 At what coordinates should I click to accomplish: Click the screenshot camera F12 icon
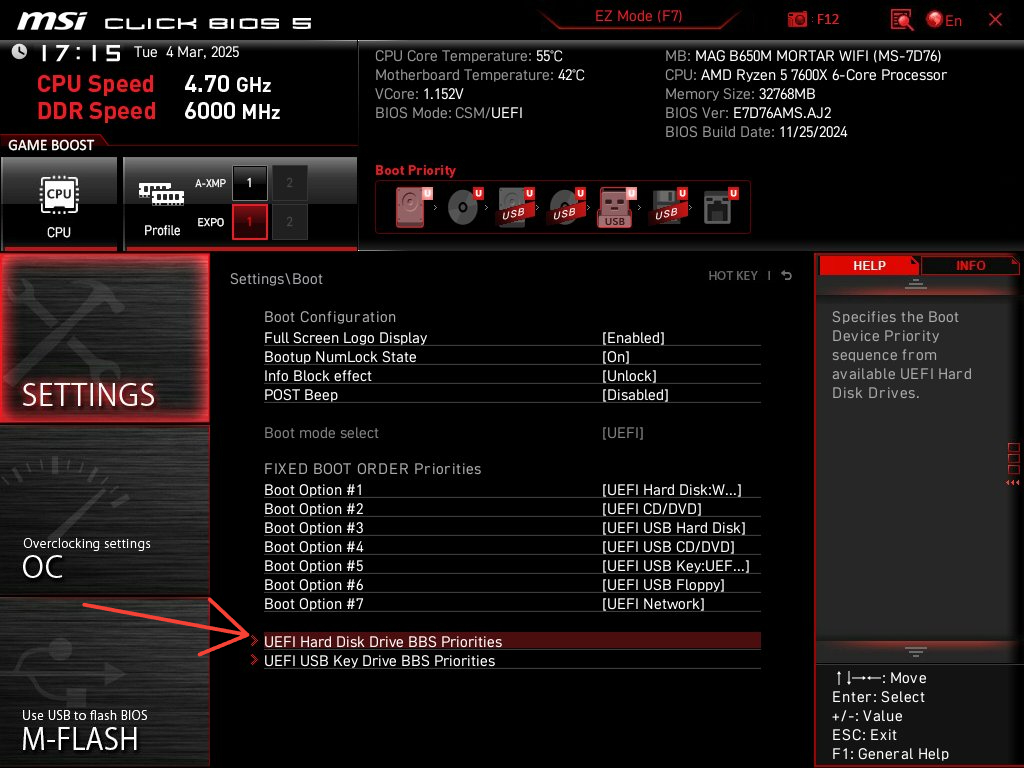click(x=797, y=20)
